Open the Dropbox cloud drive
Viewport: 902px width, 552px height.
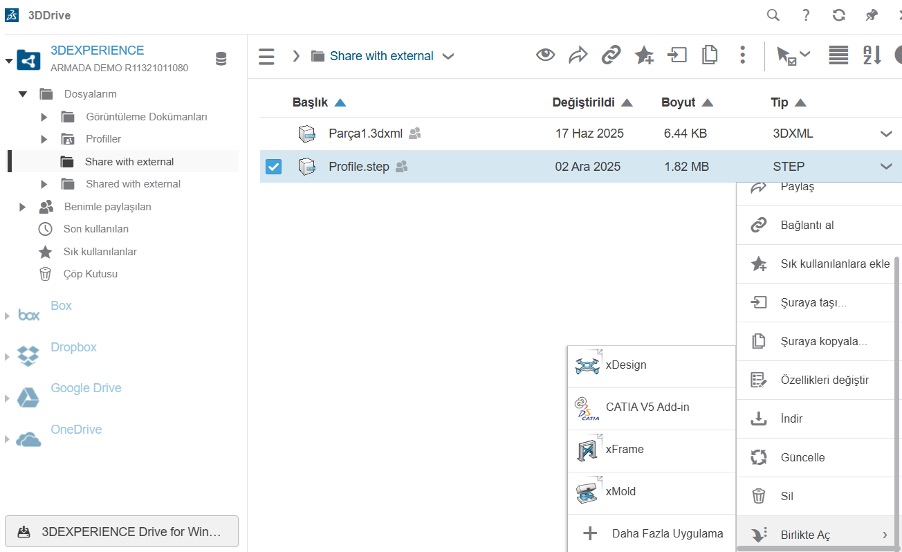pos(73,347)
